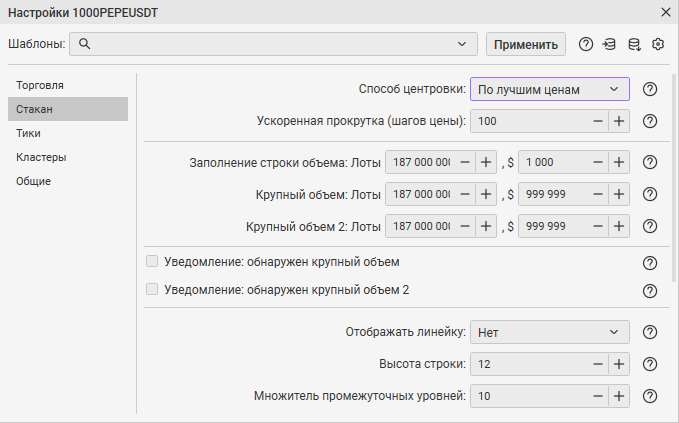Show help for Отображать линейку
This screenshot has width=679, height=423.
tap(649, 332)
